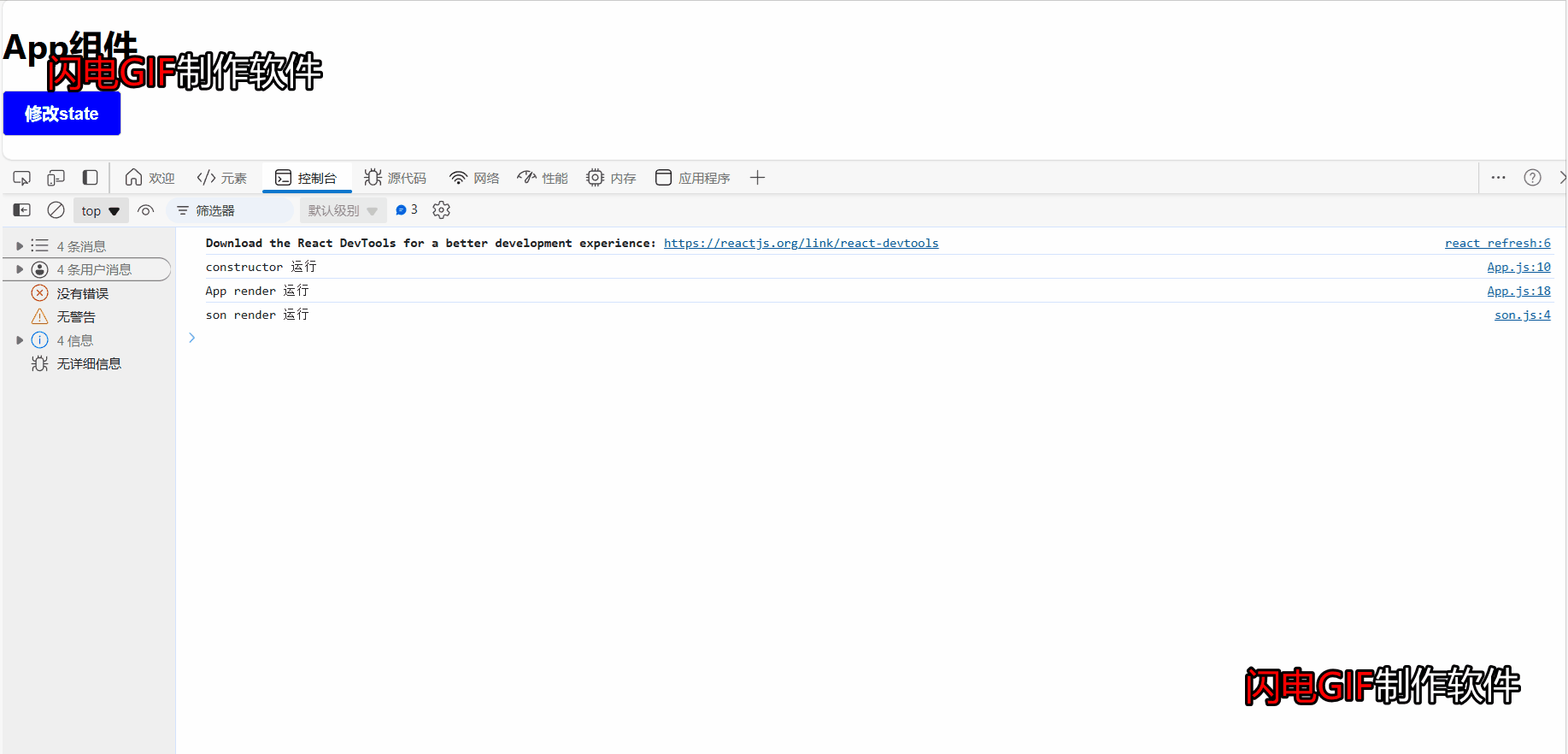This screenshot has height=754, width=1568.
Task: Toggle the console sidebar visibility icon
Action: 22,210
